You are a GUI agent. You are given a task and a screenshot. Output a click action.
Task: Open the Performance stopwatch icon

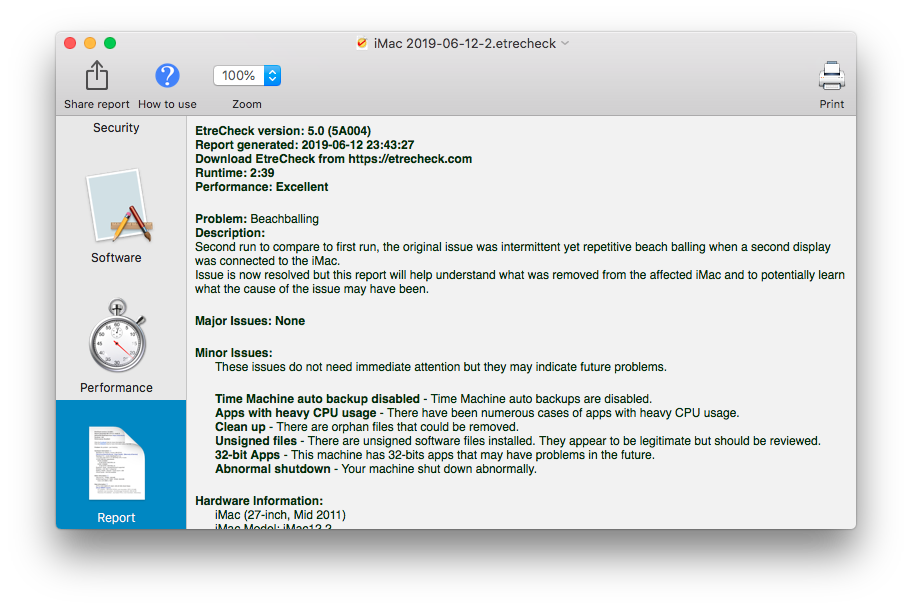coord(117,337)
